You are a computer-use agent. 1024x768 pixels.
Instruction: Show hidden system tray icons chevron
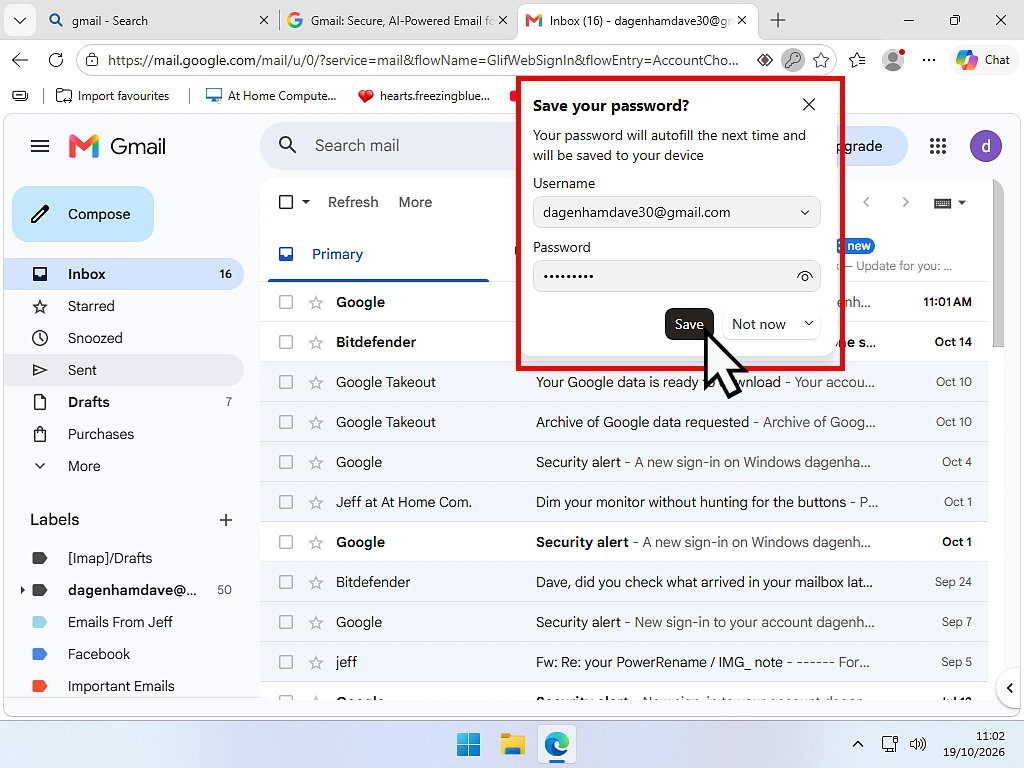point(858,744)
